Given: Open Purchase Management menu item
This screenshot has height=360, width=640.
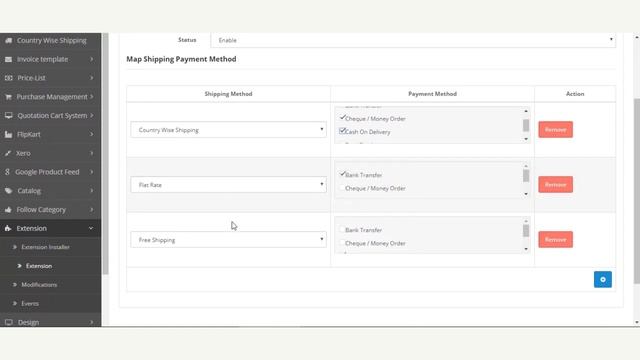Looking at the screenshot, I should [x=51, y=97].
